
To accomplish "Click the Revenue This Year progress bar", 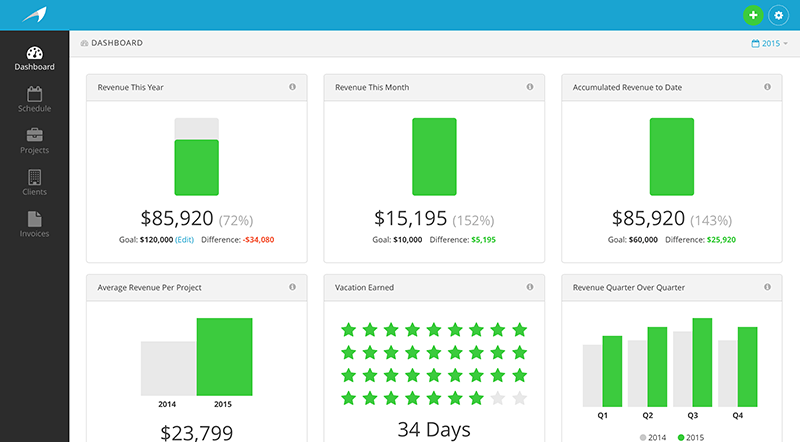I will point(196,157).
